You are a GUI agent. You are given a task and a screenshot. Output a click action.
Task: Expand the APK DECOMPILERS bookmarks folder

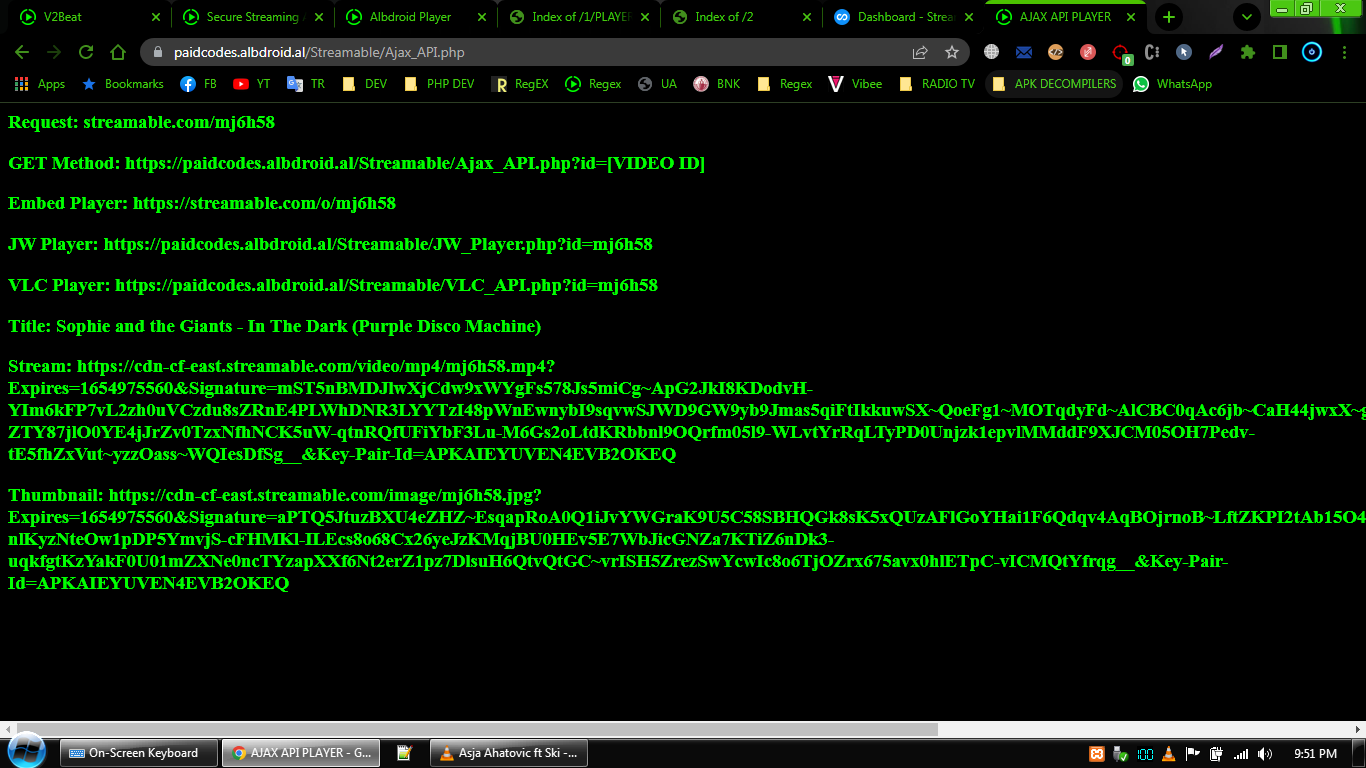1054,84
